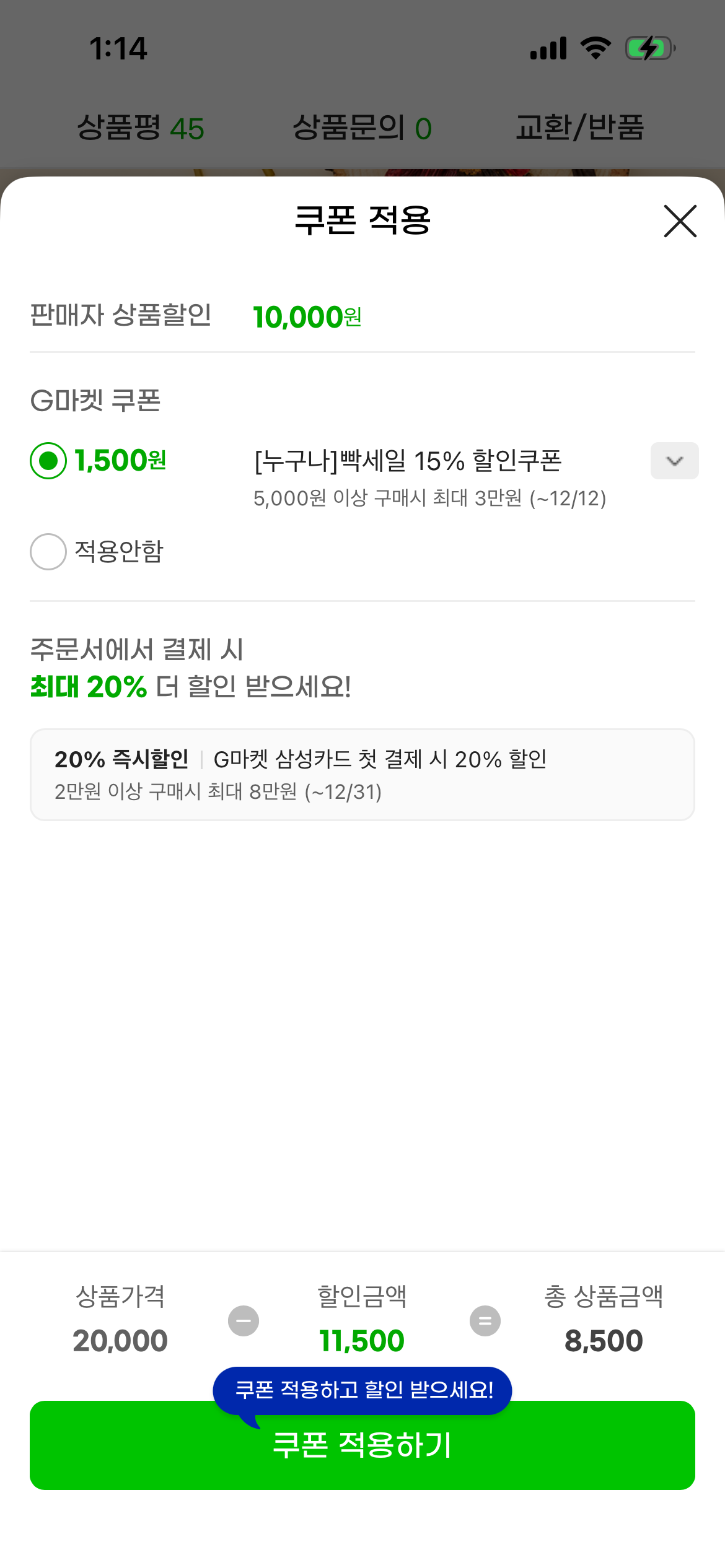Tap the minus icon beside 할인금액

(244, 1321)
